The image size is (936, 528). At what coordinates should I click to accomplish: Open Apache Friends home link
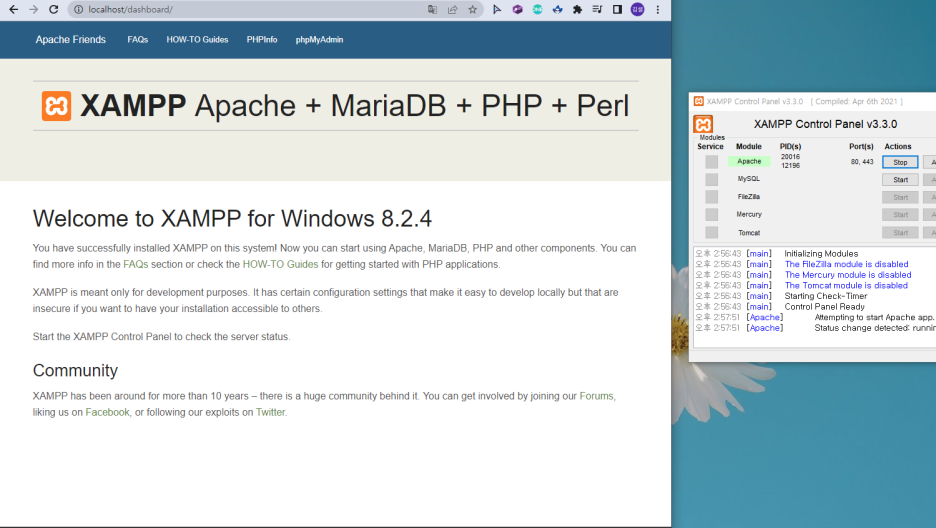(70, 39)
